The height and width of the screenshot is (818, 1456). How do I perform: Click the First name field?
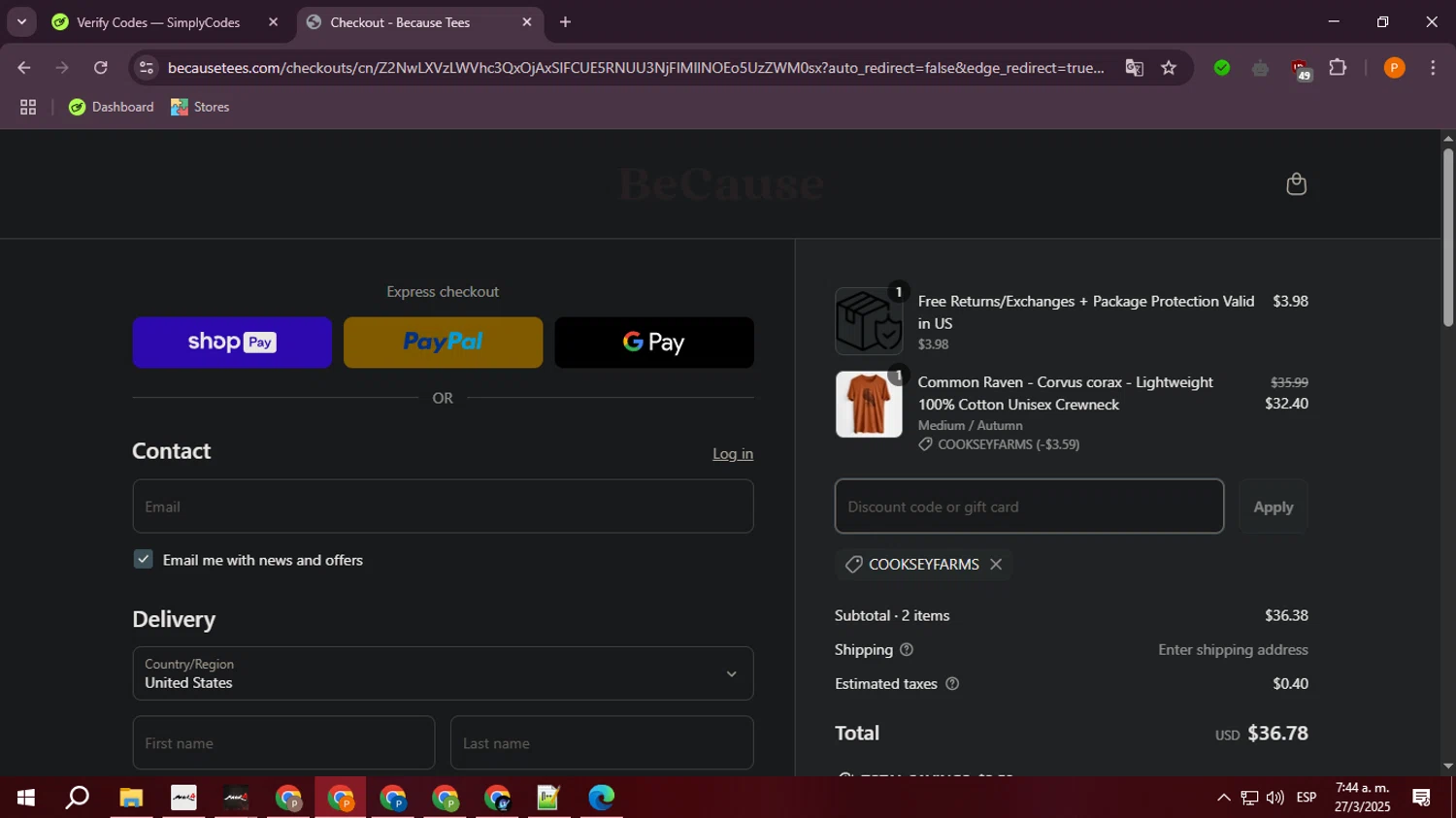point(283,743)
